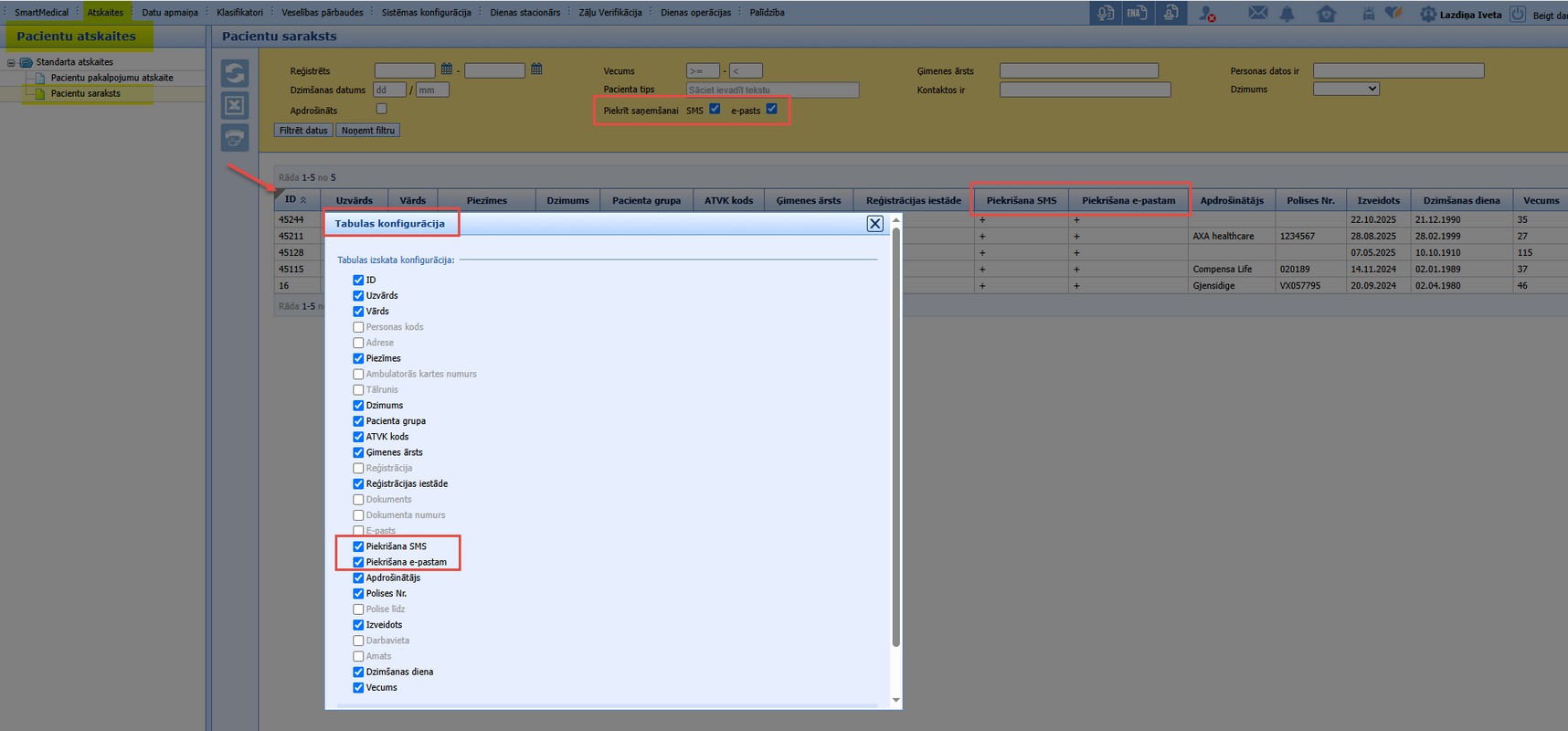Open the Klasifikatori menu
The width and height of the screenshot is (1568, 731).
[x=239, y=13]
